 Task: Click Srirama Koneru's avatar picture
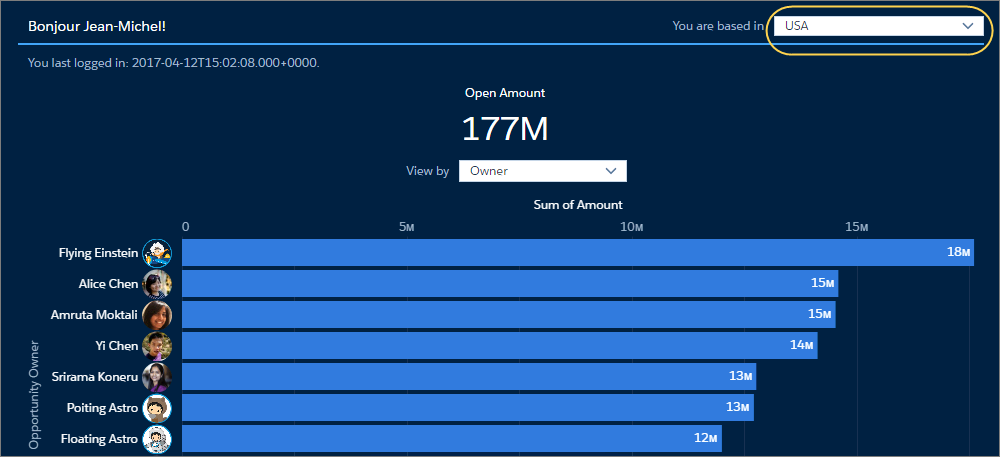157,377
